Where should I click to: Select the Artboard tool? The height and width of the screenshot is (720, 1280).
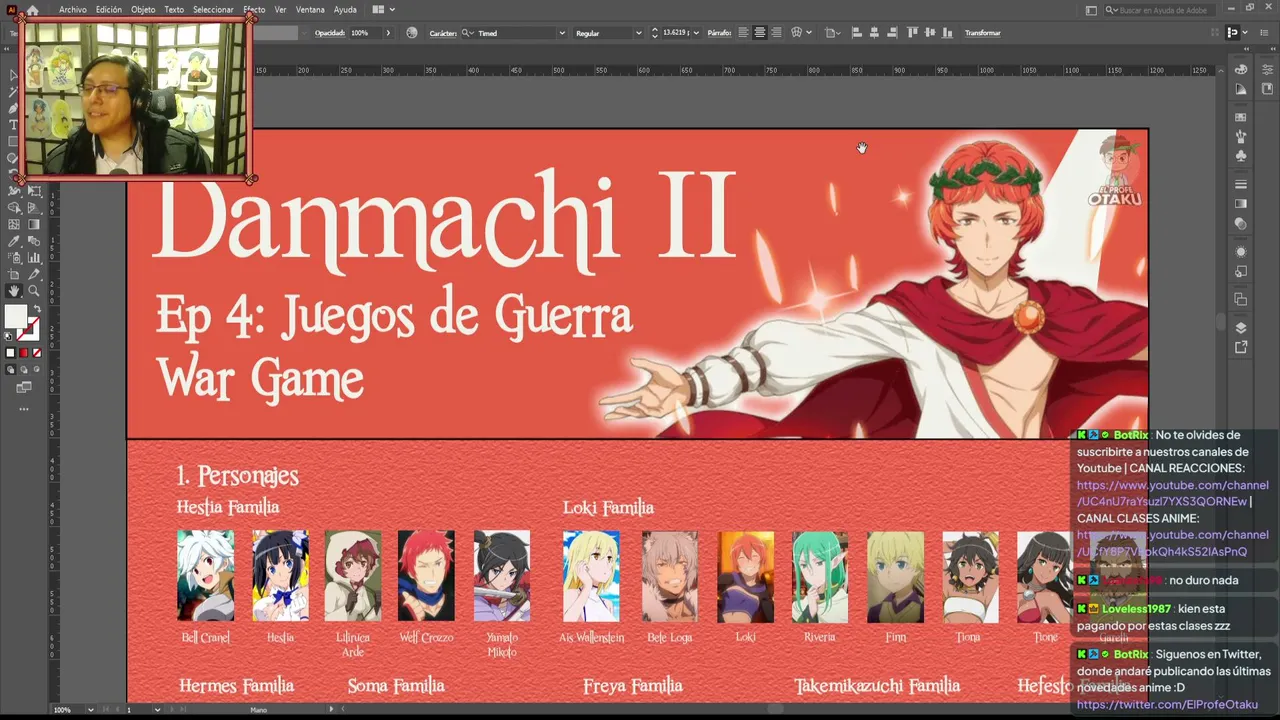tap(14, 274)
